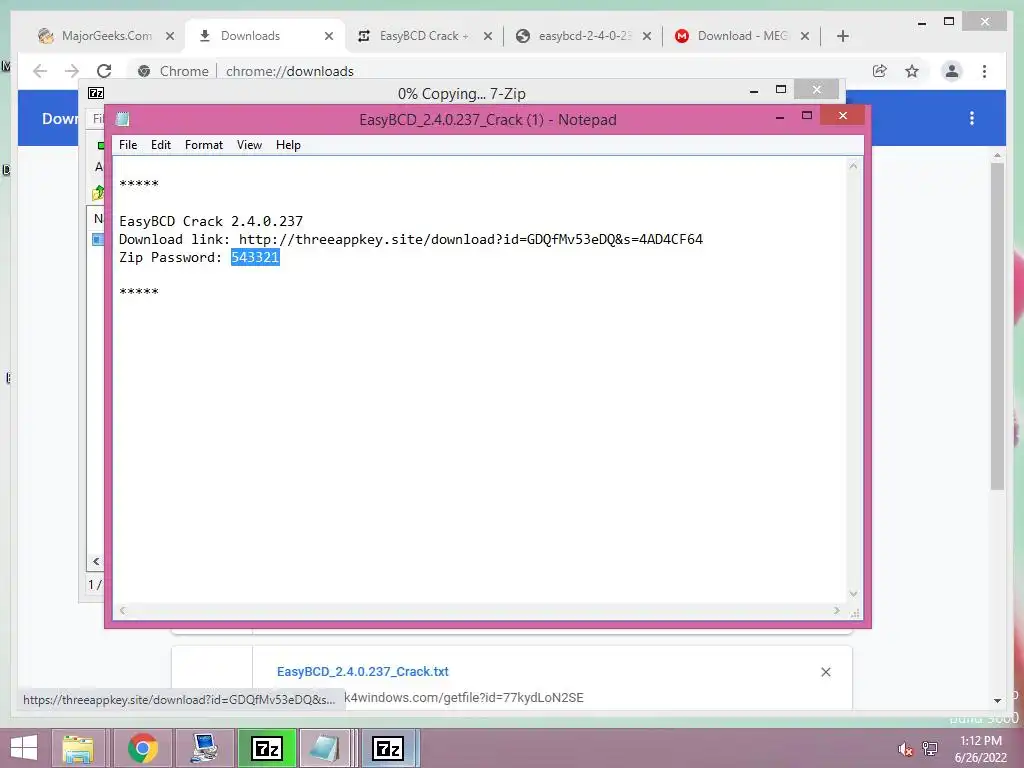Go forward in Chrome
The height and width of the screenshot is (768, 1024).
72,71
